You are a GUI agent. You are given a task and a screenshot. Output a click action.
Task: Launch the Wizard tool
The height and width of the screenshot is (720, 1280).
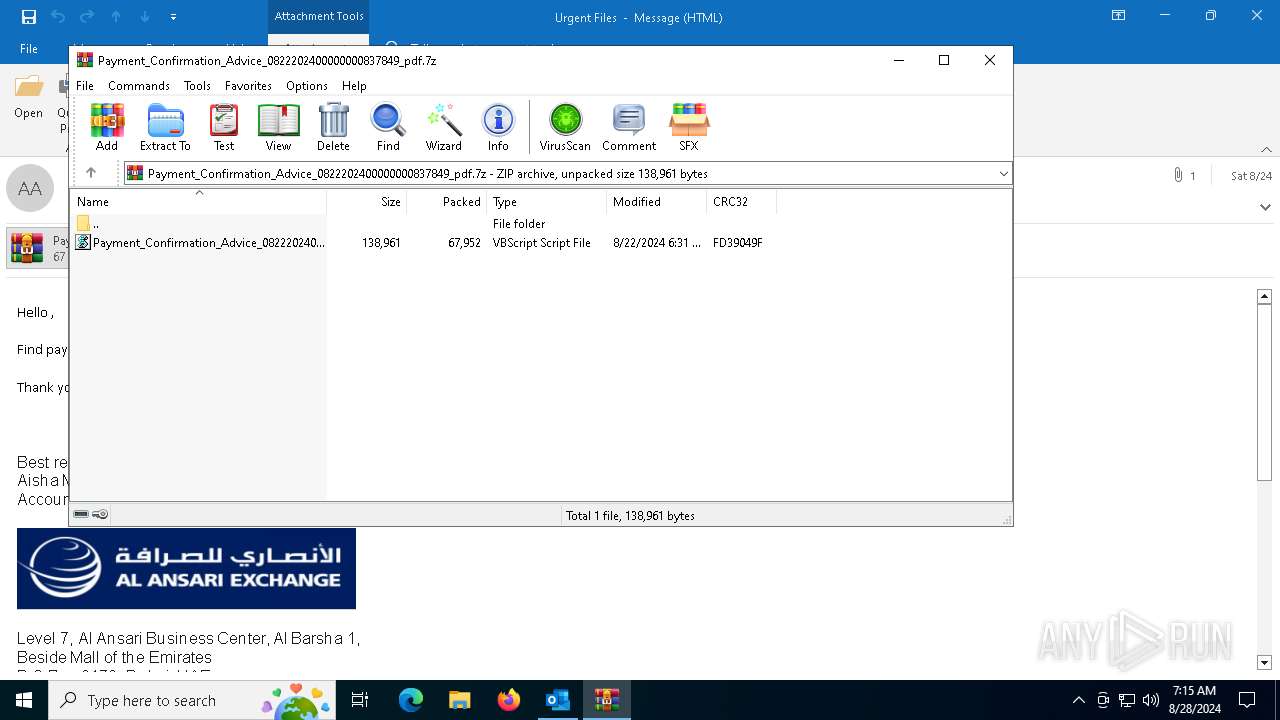point(443,127)
